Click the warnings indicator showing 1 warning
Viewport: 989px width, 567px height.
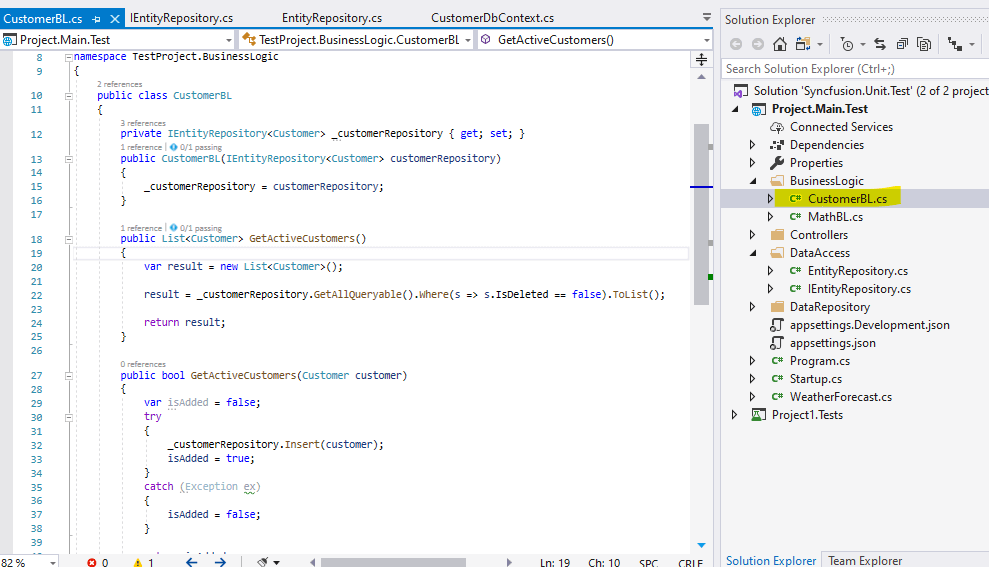click(143, 562)
